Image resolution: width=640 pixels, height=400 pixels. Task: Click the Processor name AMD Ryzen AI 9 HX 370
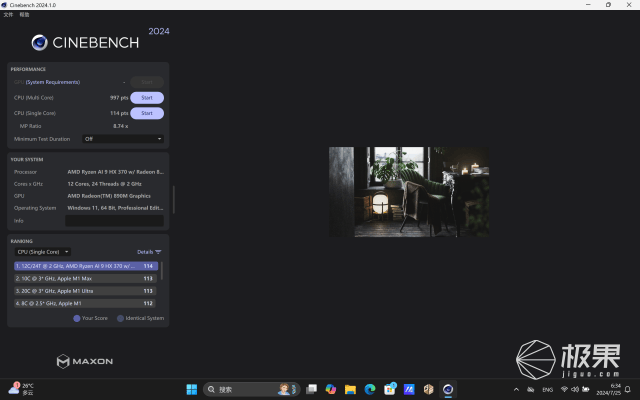[116, 172]
